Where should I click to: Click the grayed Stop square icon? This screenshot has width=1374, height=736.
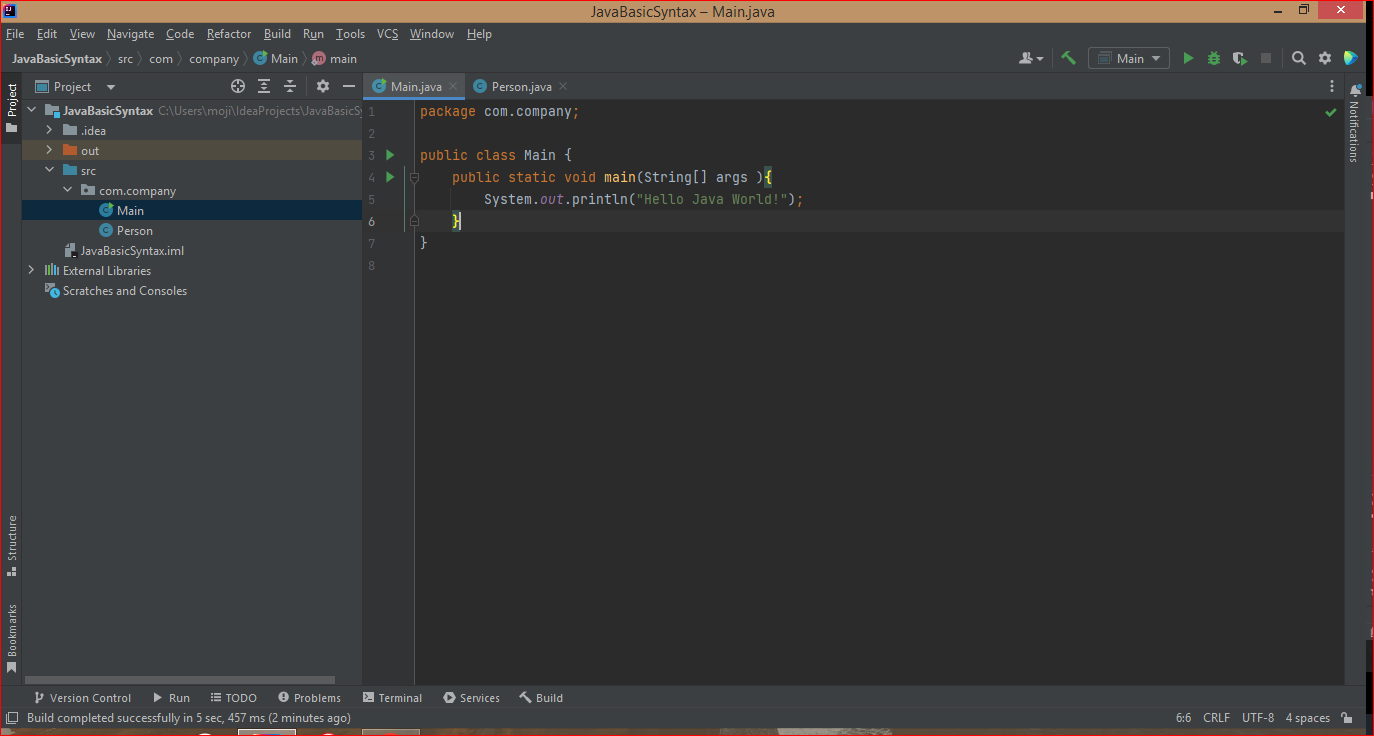click(1266, 58)
